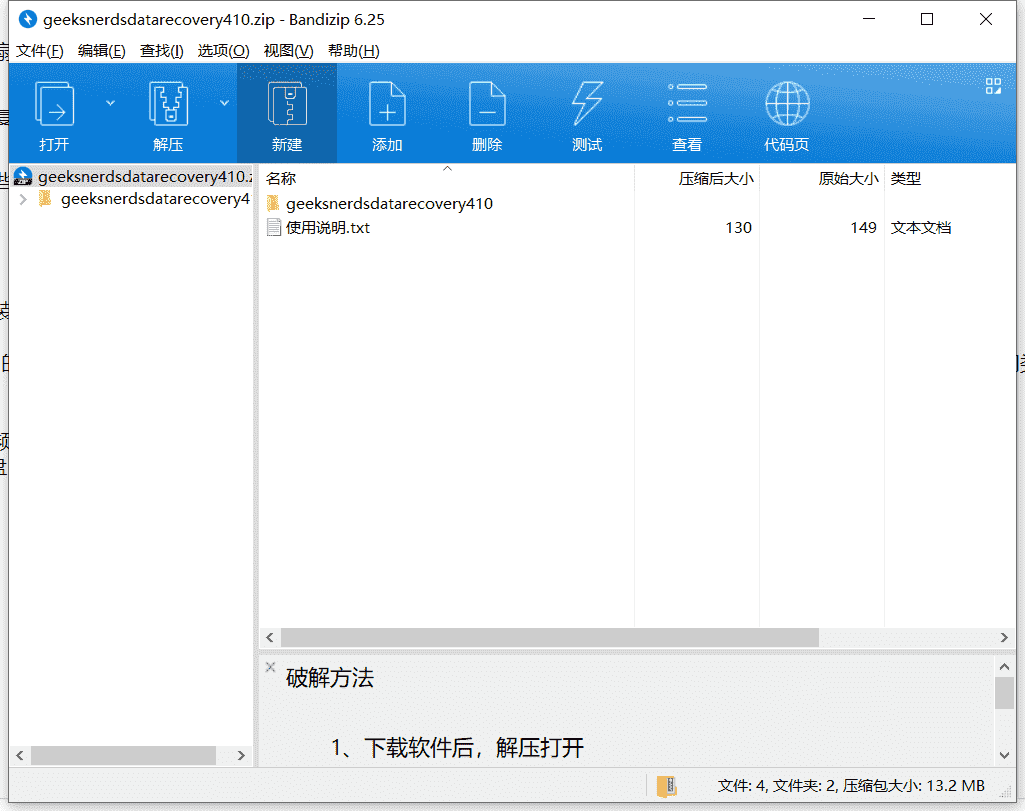
Task: Click the tree panel horizontal scrollbar thumb
Action: 124,755
